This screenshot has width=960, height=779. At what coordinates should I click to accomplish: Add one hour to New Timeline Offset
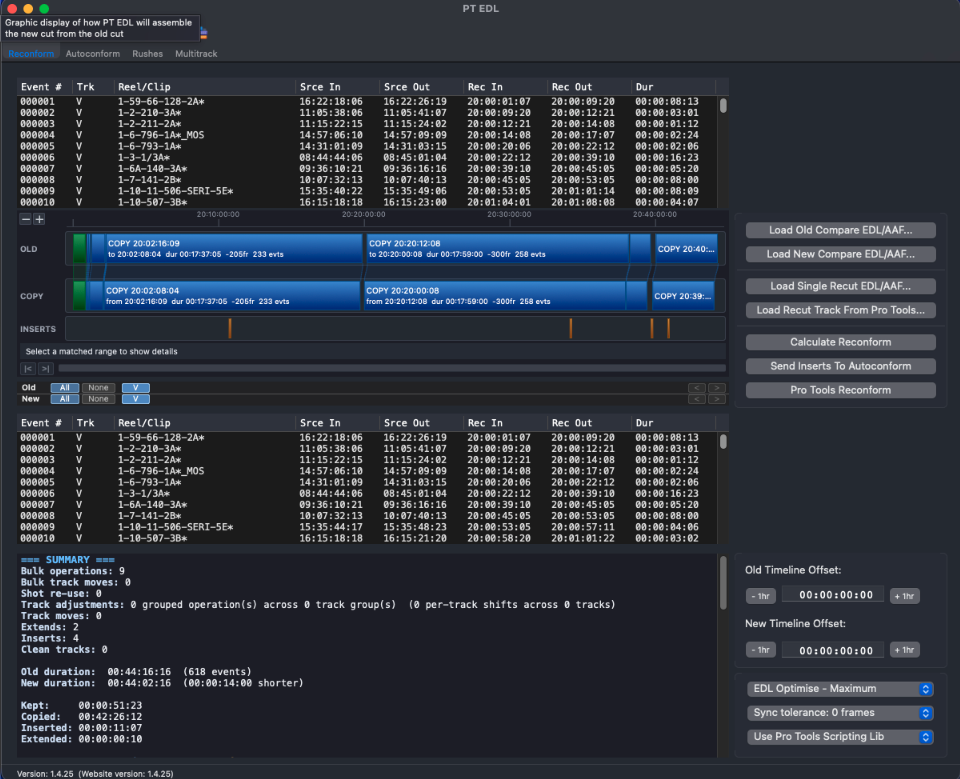pyautogui.click(x=904, y=650)
